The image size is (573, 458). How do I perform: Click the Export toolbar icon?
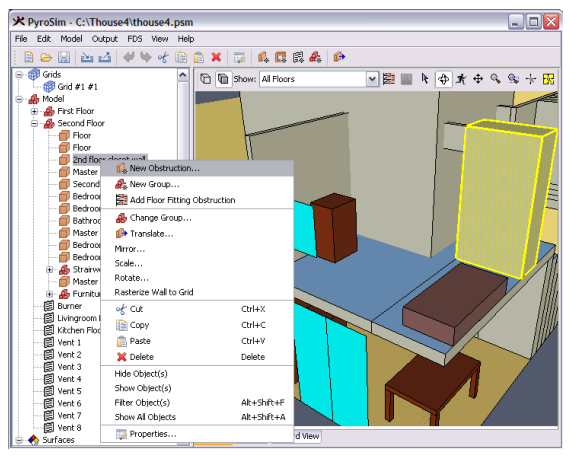[x=105, y=57]
